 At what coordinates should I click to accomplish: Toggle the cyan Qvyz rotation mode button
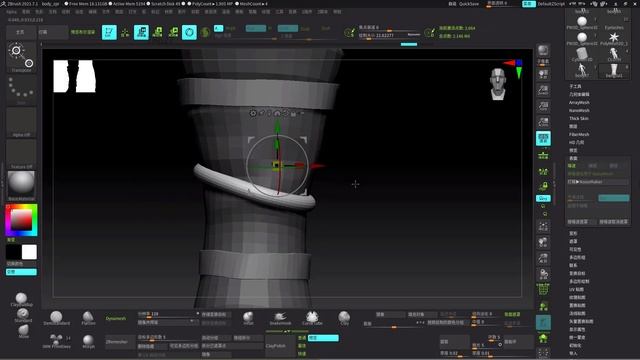pyautogui.click(x=543, y=198)
